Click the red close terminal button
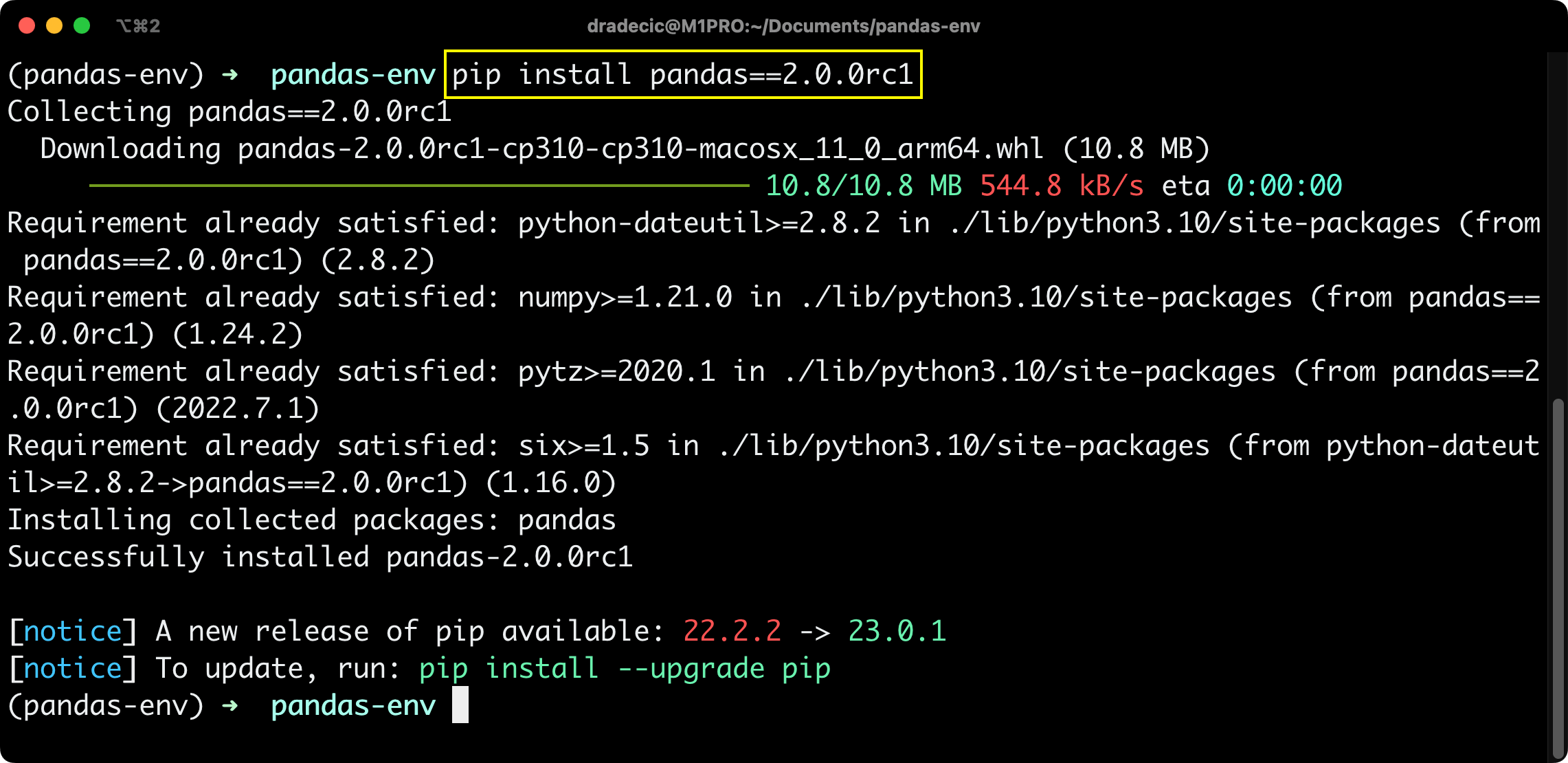Viewport: 1568px width, 763px height. [26, 25]
